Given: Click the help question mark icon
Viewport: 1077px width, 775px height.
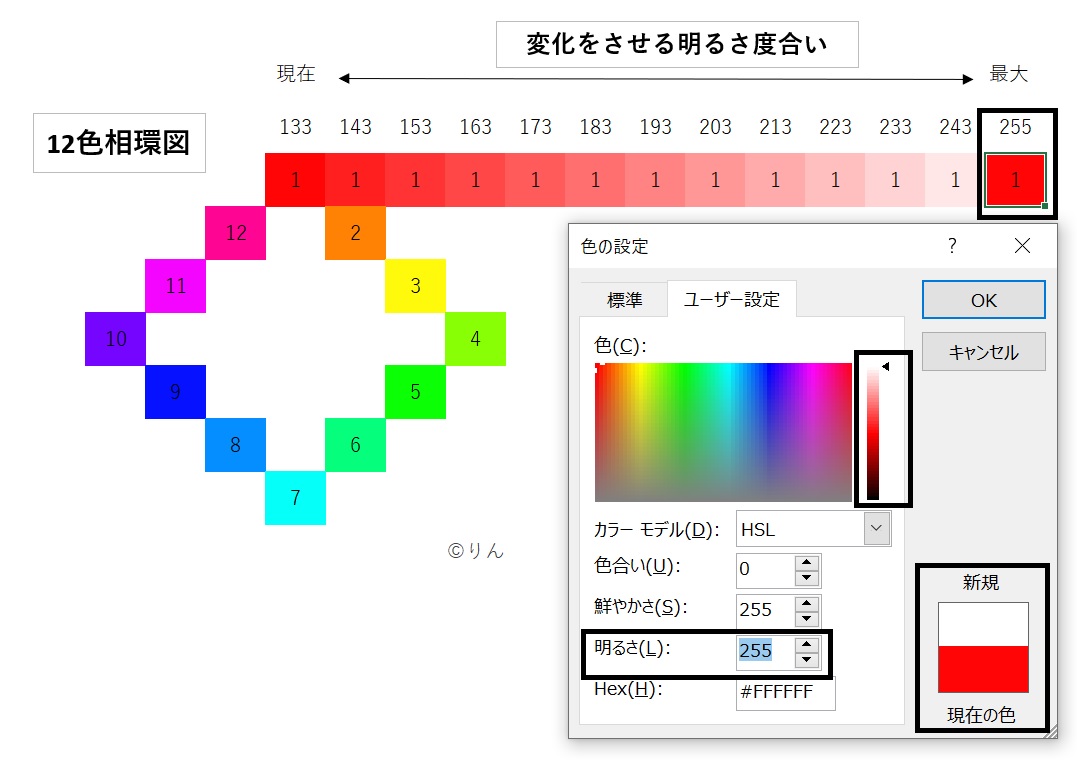Looking at the screenshot, I should 951,246.
